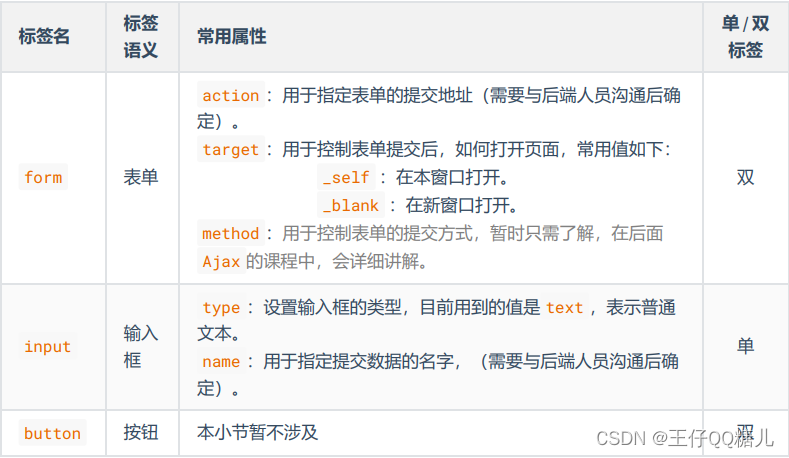
Task: Click the '输入框' semantics cell
Action: point(141,347)
